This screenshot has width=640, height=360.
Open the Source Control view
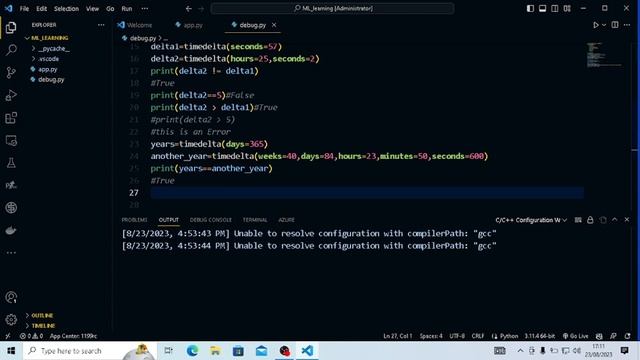pyautogui.click(x=11, y=73)
